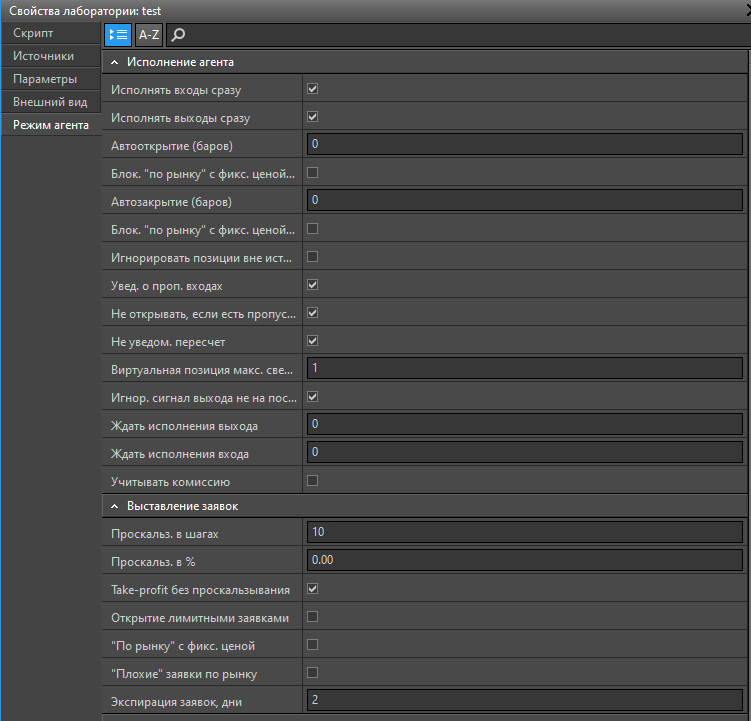Enable "Плохие" заявки по рынку checkbox
The image size is (751, 721).
[x=313, y=673]
